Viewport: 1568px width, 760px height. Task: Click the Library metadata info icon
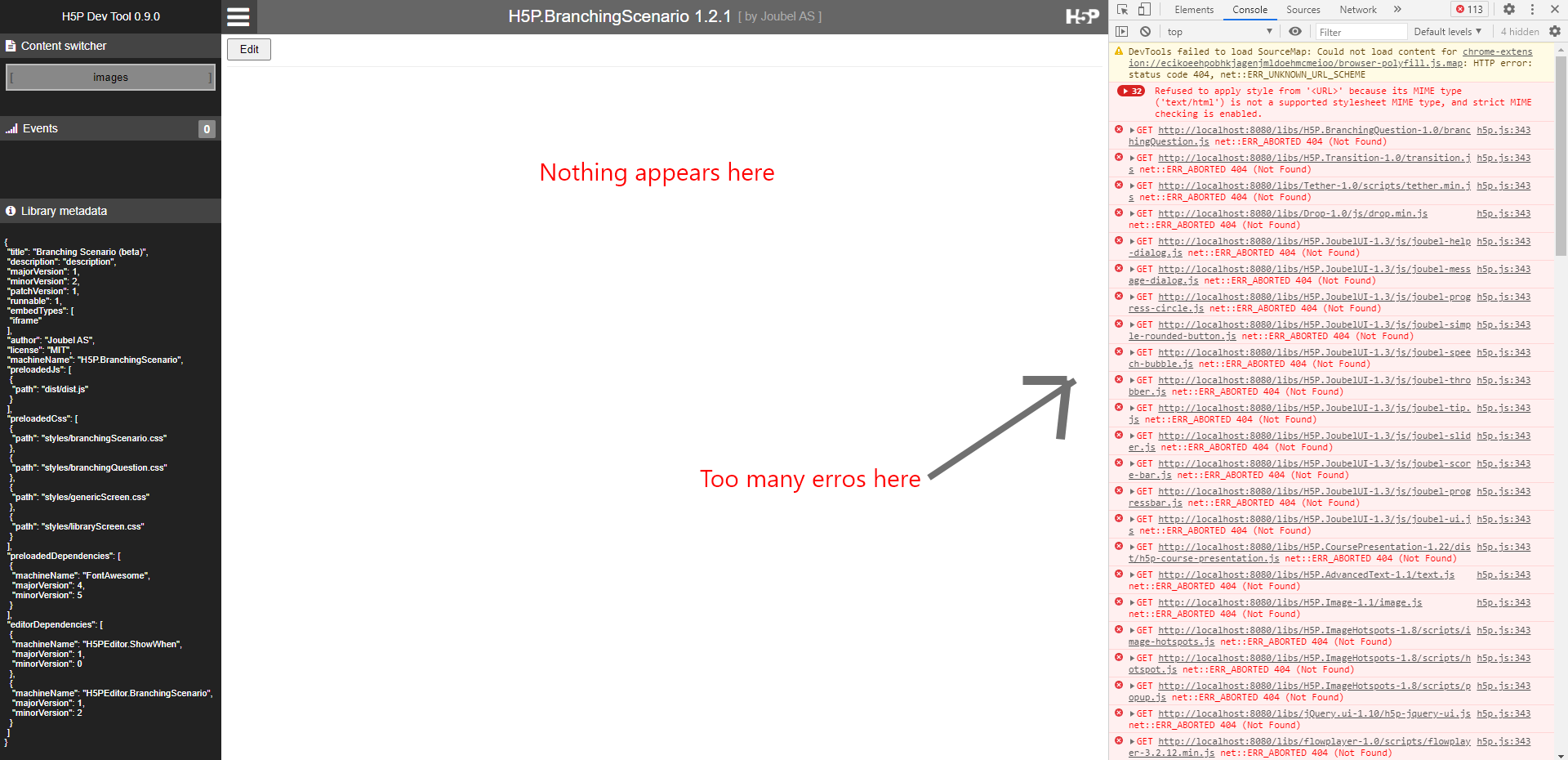(11, 211)
